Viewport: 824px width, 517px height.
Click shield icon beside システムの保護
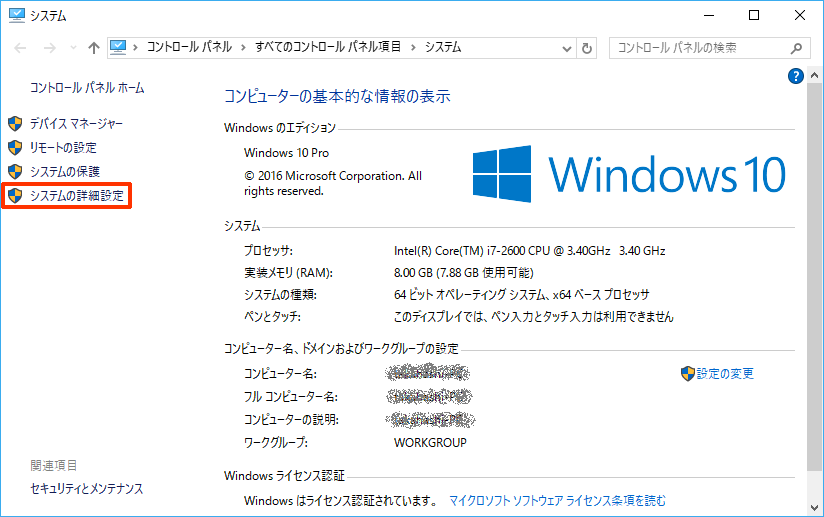click(x=15, y=171)
